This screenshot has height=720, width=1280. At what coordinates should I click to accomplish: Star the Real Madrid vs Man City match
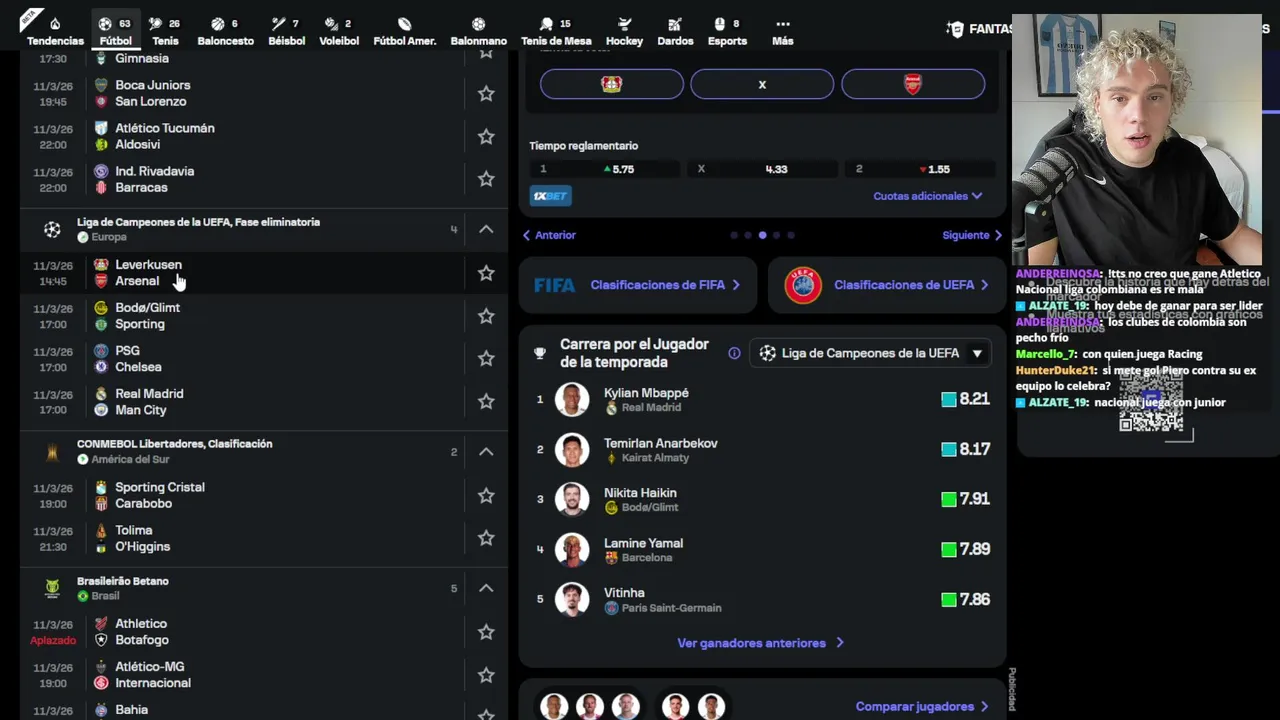486,402
